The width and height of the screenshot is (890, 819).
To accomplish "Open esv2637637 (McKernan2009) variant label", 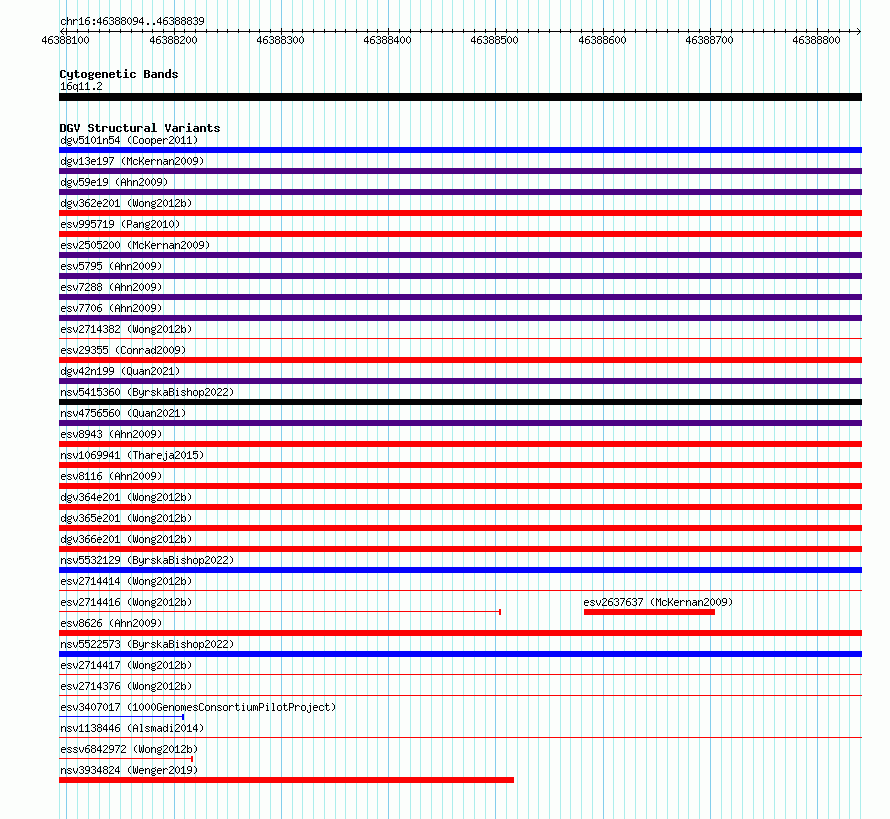I will click(658, 602).
